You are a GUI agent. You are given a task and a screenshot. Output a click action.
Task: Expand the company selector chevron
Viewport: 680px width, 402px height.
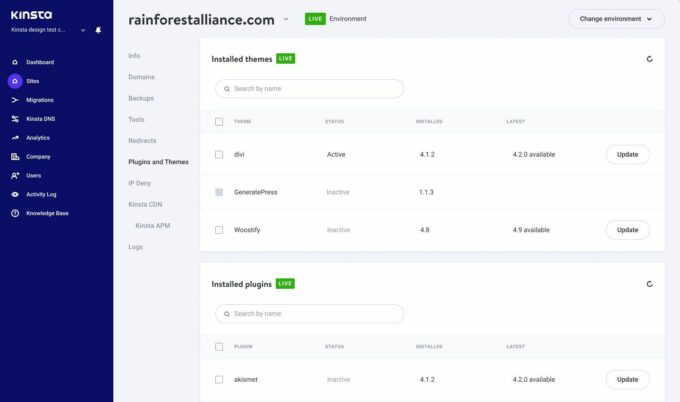(x=83, y=30)
